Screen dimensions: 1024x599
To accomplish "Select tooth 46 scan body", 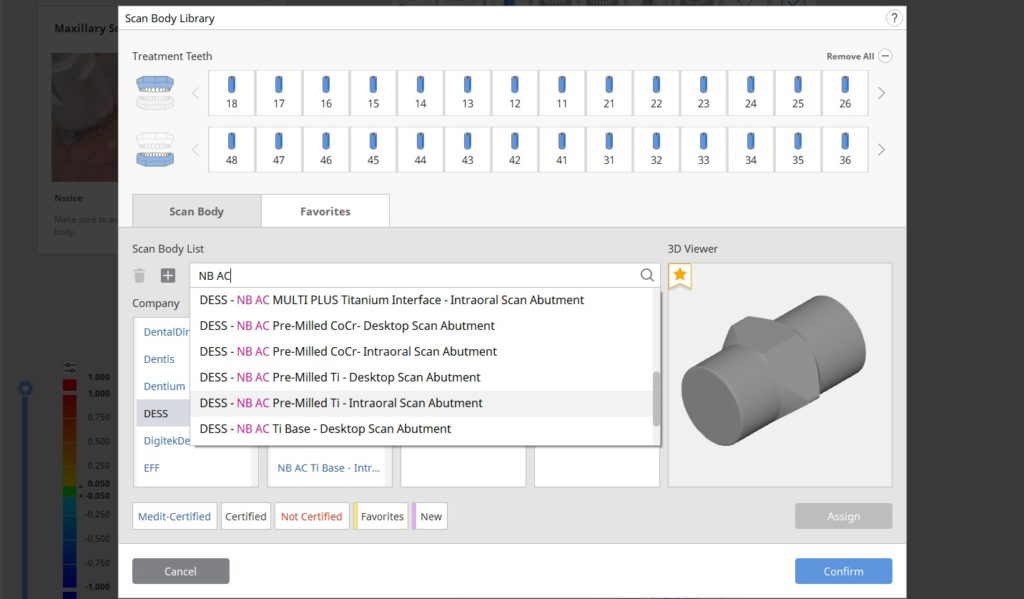I will (x=326, y=150).
